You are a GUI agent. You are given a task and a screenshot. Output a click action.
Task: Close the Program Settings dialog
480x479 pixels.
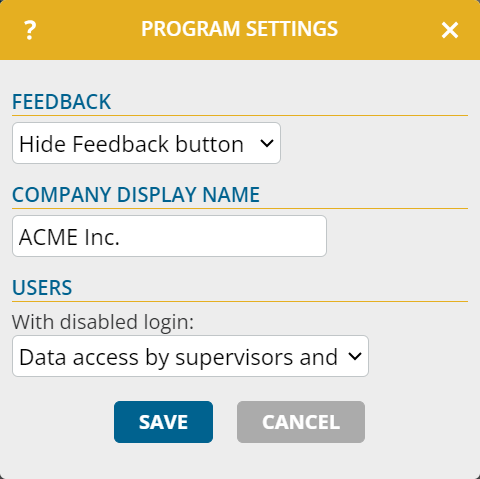pos(450,30)
